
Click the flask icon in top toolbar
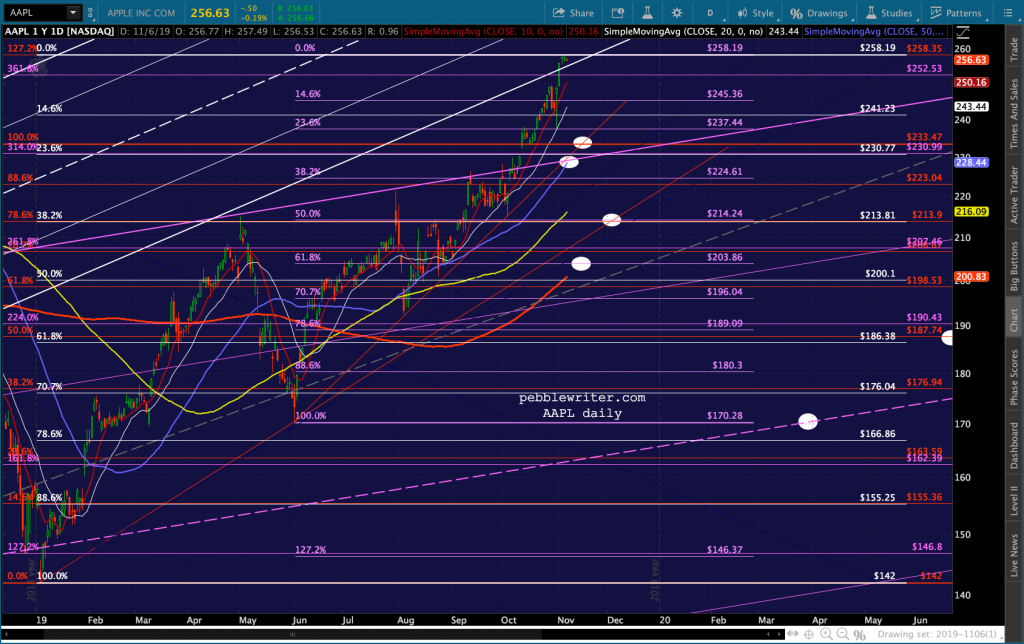pos(647,13)
